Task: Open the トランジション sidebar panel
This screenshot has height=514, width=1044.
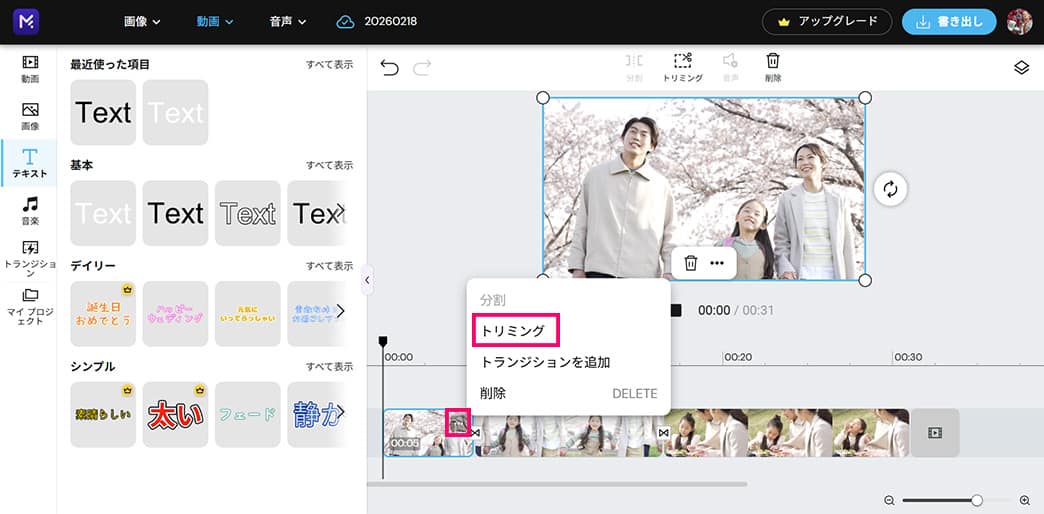Action: [x=30, y=258]
